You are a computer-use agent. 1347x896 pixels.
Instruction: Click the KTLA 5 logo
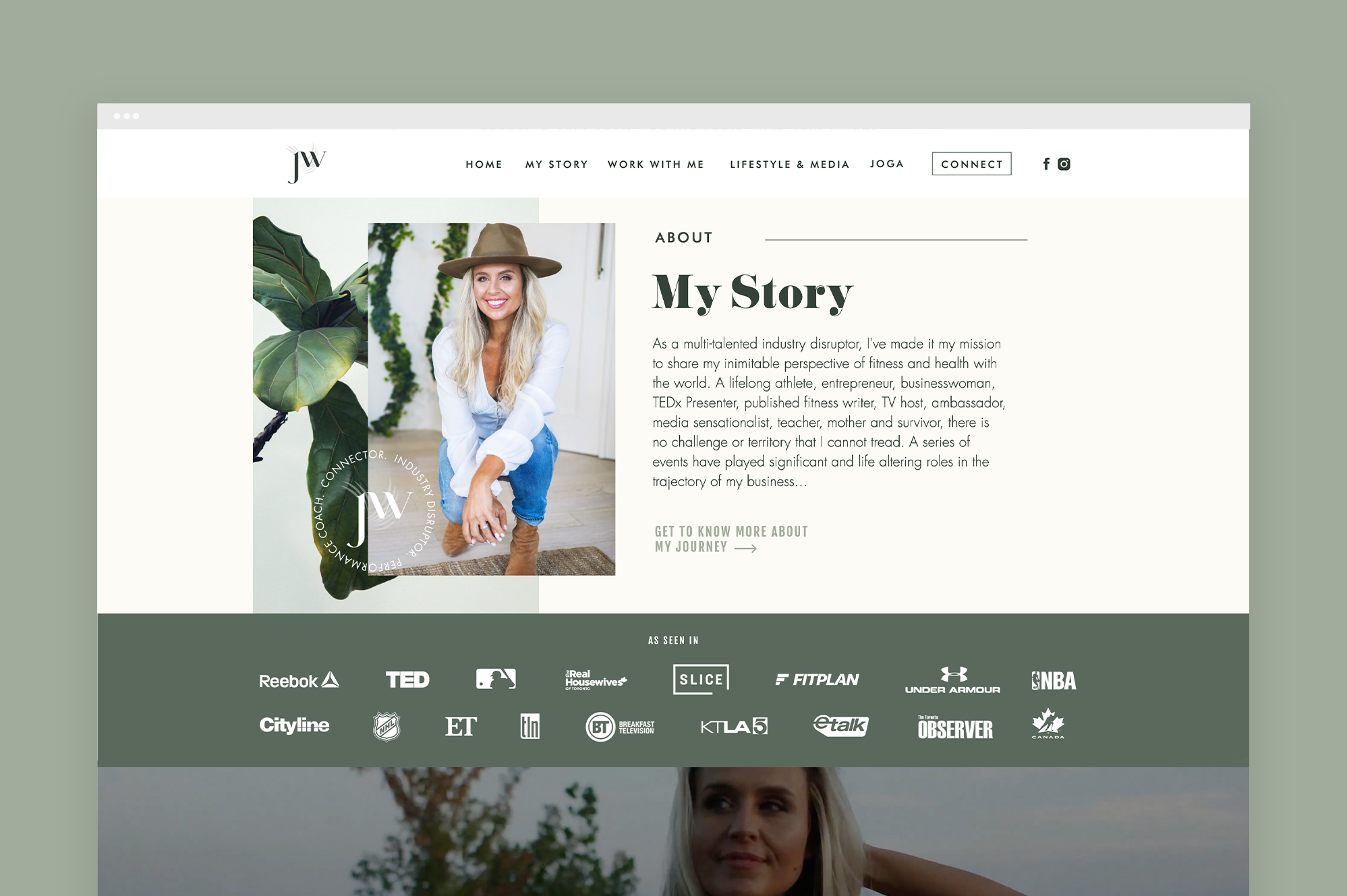pos(734,726)
